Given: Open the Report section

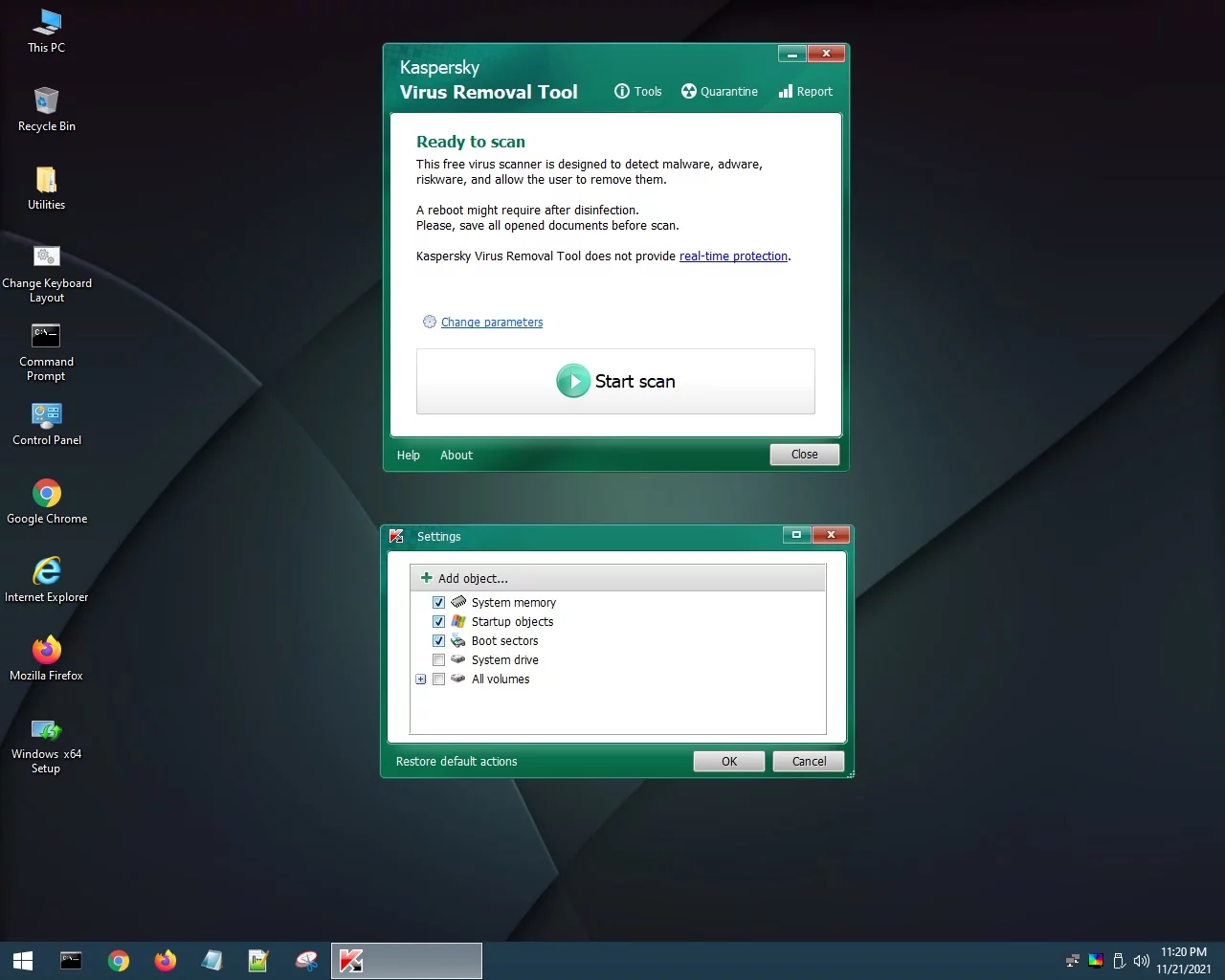Looking at the screenshot, I should click(805, 92).
